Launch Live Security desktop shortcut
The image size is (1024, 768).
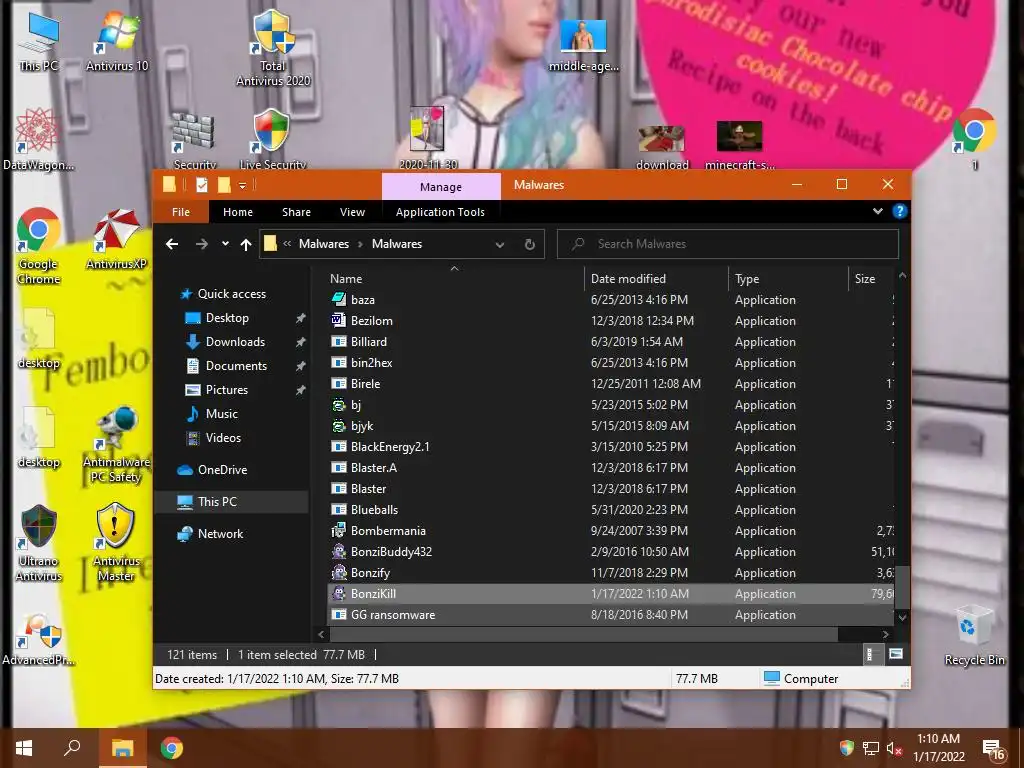tap(272, 139)
